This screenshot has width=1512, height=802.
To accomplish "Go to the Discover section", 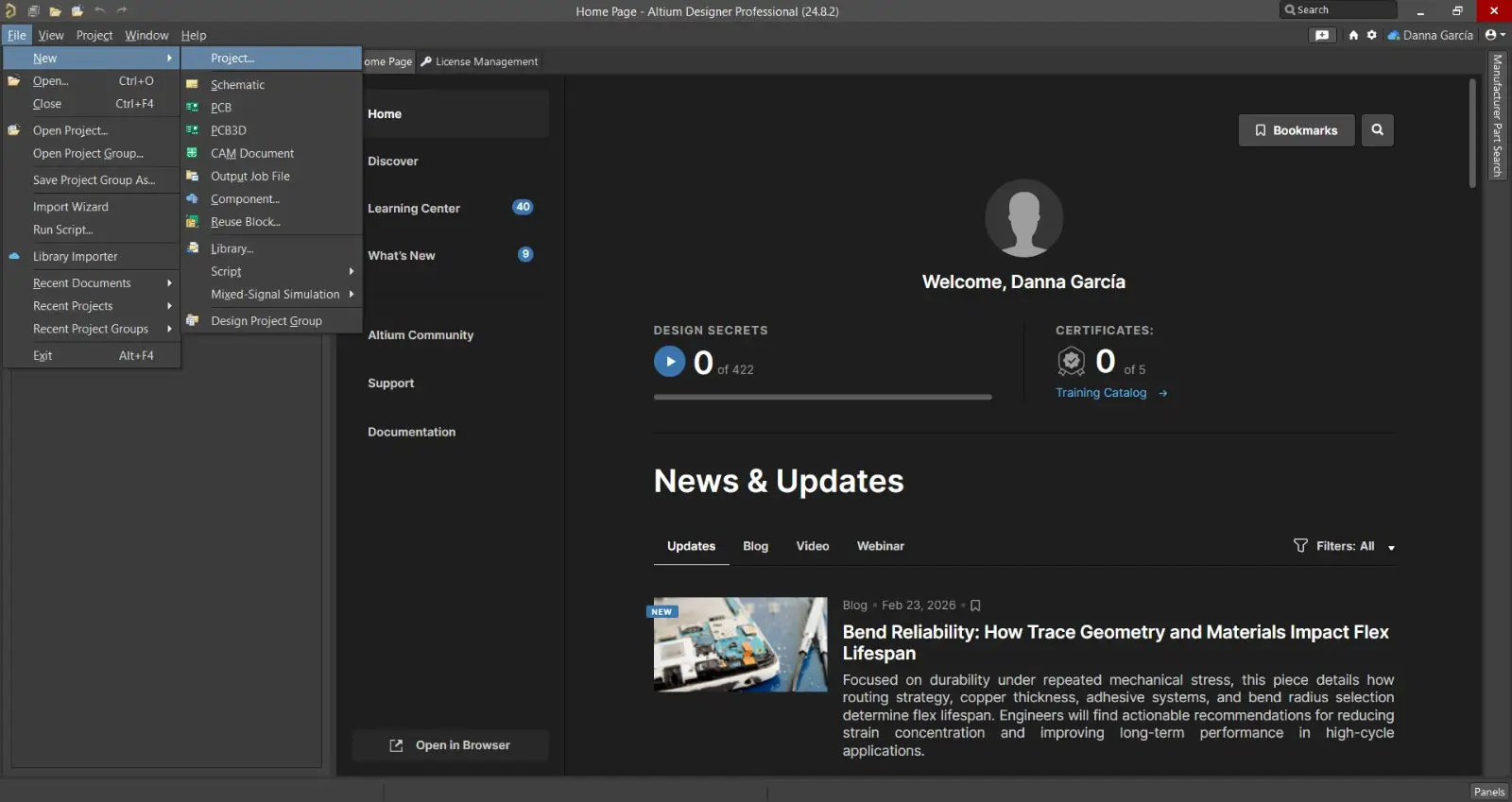I will [450, 162].
